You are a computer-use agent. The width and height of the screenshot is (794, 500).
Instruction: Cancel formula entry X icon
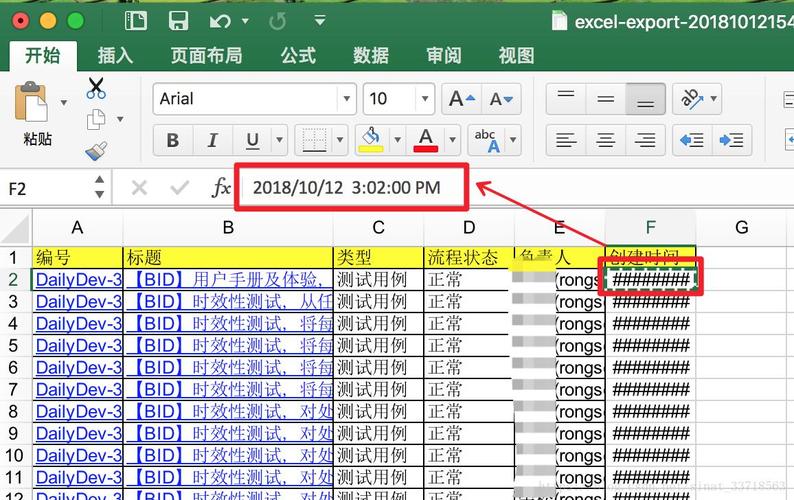[x=139, y=188]
